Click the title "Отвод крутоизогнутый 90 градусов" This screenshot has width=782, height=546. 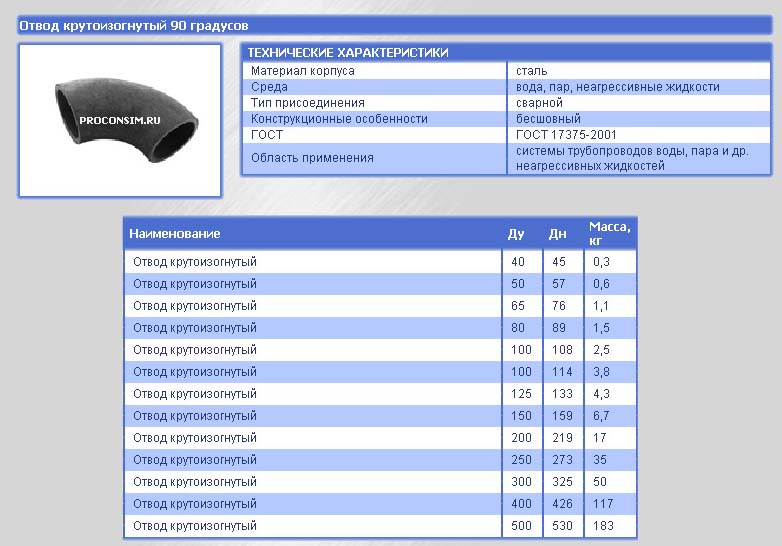coord(135,24)
